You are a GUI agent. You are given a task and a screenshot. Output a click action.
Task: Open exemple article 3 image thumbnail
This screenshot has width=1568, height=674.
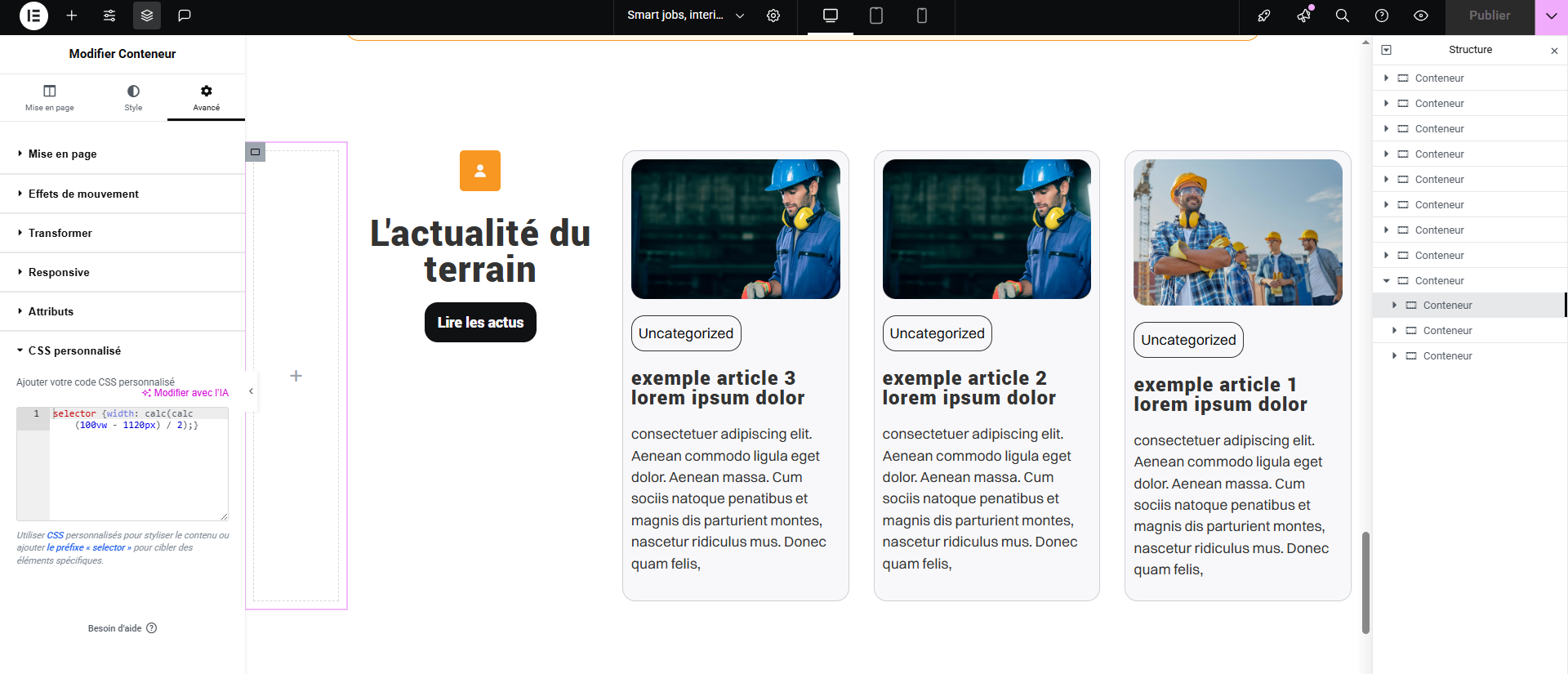pyautogui.click(x=736, y=229)
